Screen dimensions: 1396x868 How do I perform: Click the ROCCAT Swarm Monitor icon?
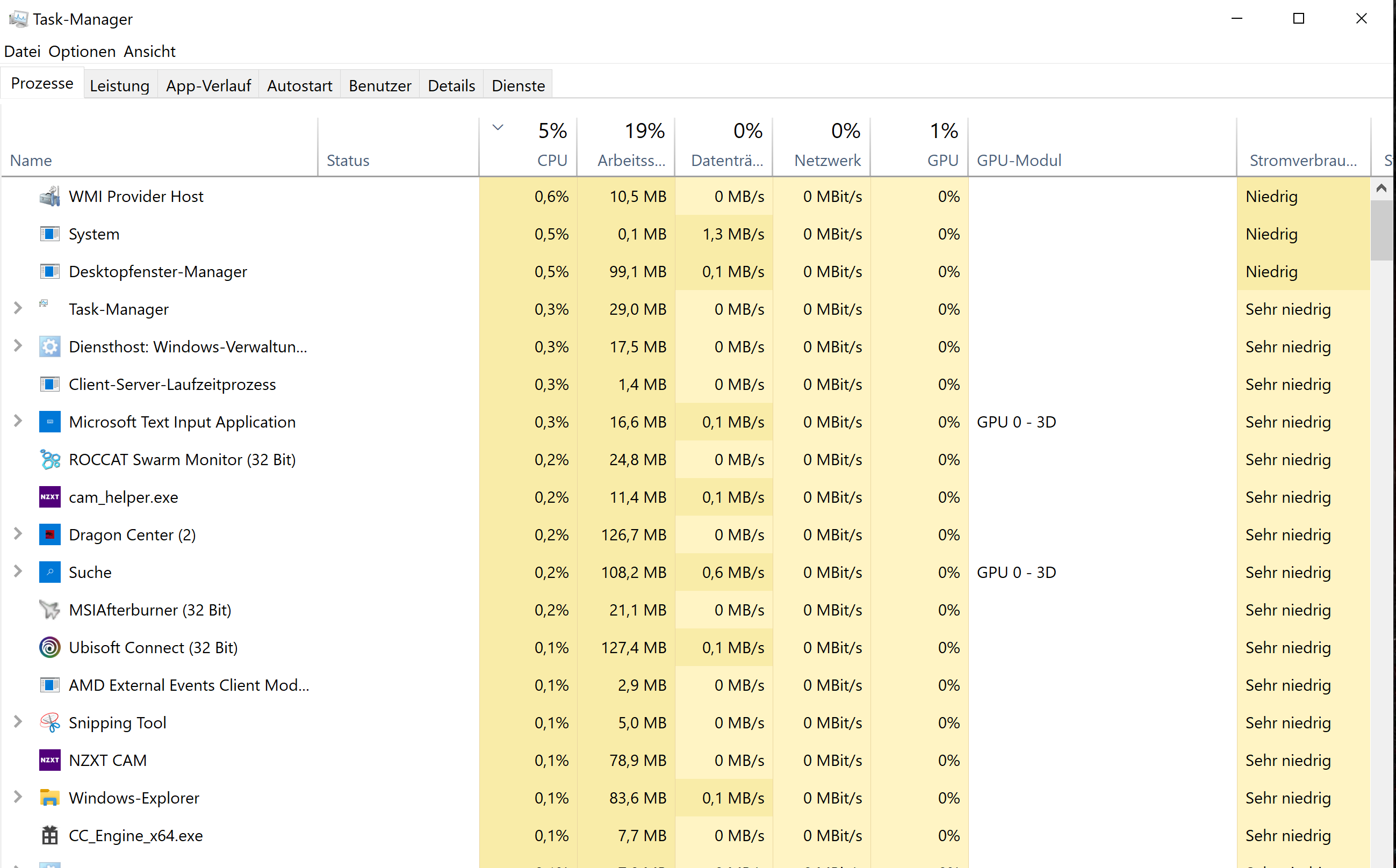(50, 460)
